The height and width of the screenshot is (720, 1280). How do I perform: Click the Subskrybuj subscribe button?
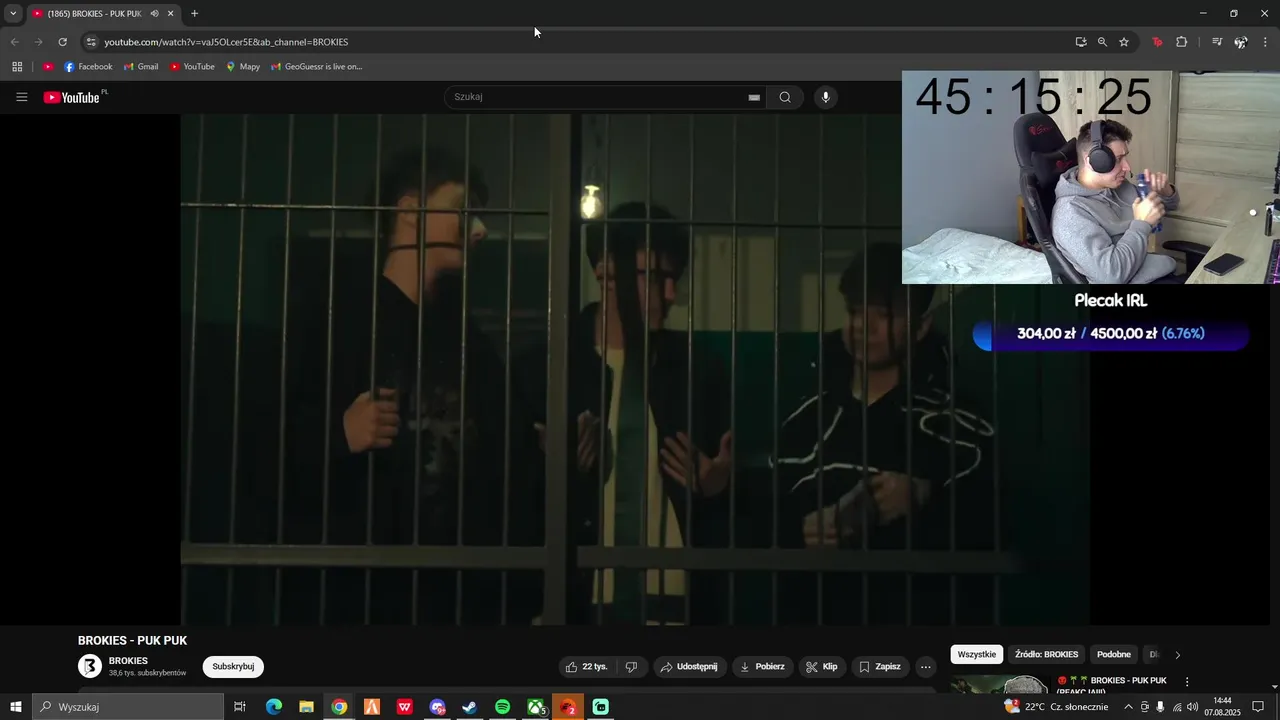point(233,667)
